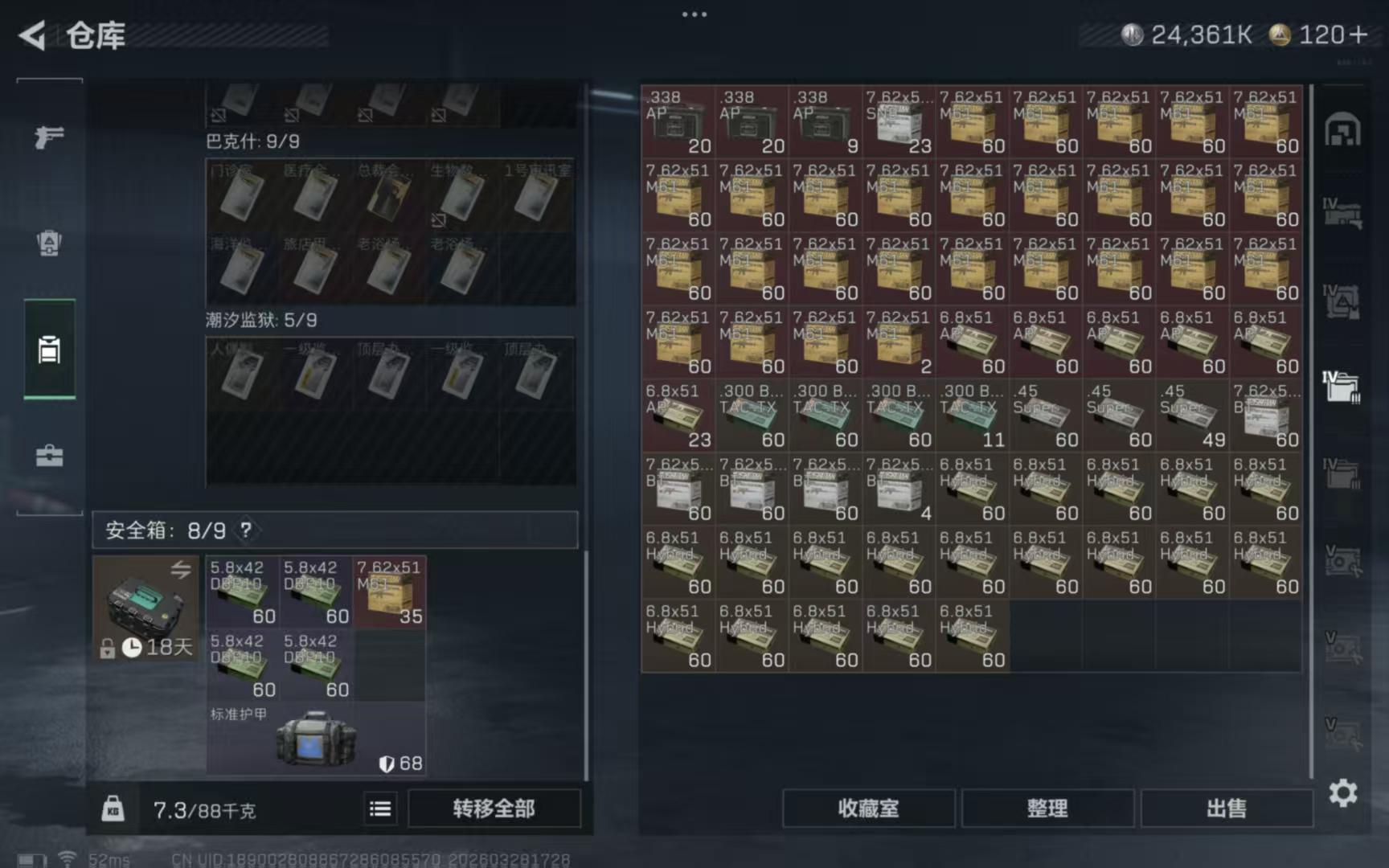Click the 出售 sell button
This screenshot has width=1389, height=868.
(x=1227, y=809)
